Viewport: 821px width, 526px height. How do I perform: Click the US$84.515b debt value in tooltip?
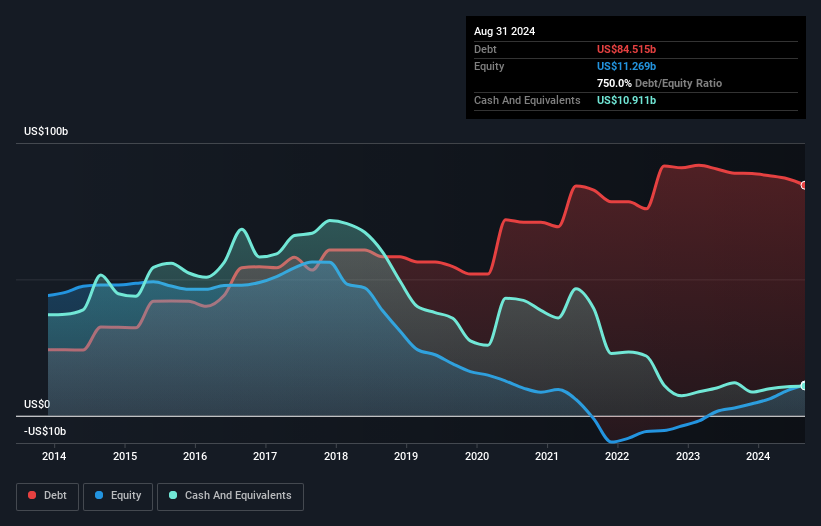pyautogui.click(x=626, y=49)
